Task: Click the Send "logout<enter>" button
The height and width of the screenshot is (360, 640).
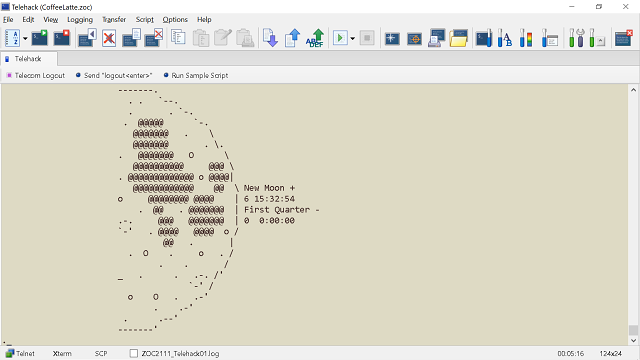Action: 114,76
